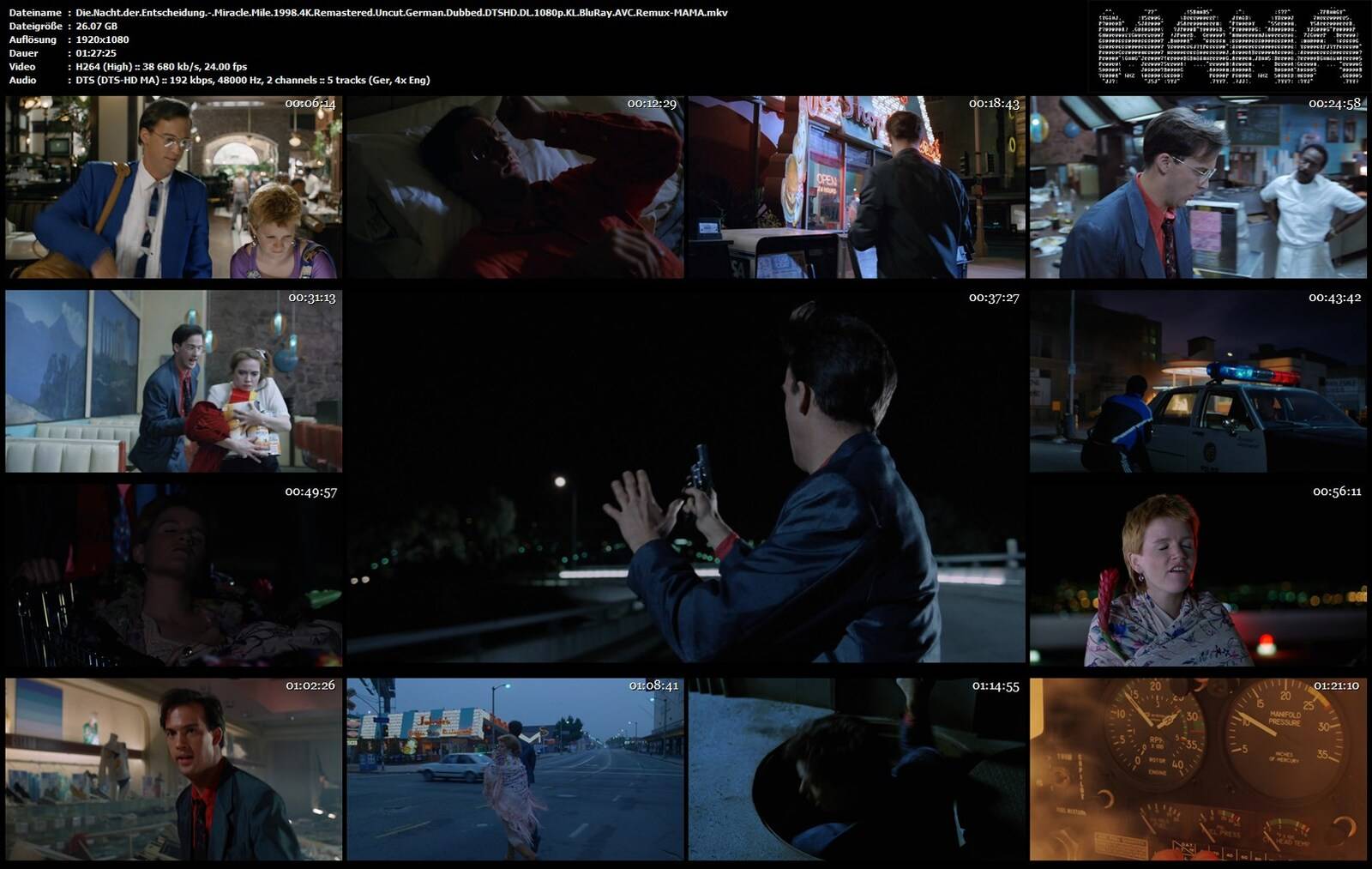
Task: Open the thumbnail stamped 01:02:26
Action: (x=173, y=769)
